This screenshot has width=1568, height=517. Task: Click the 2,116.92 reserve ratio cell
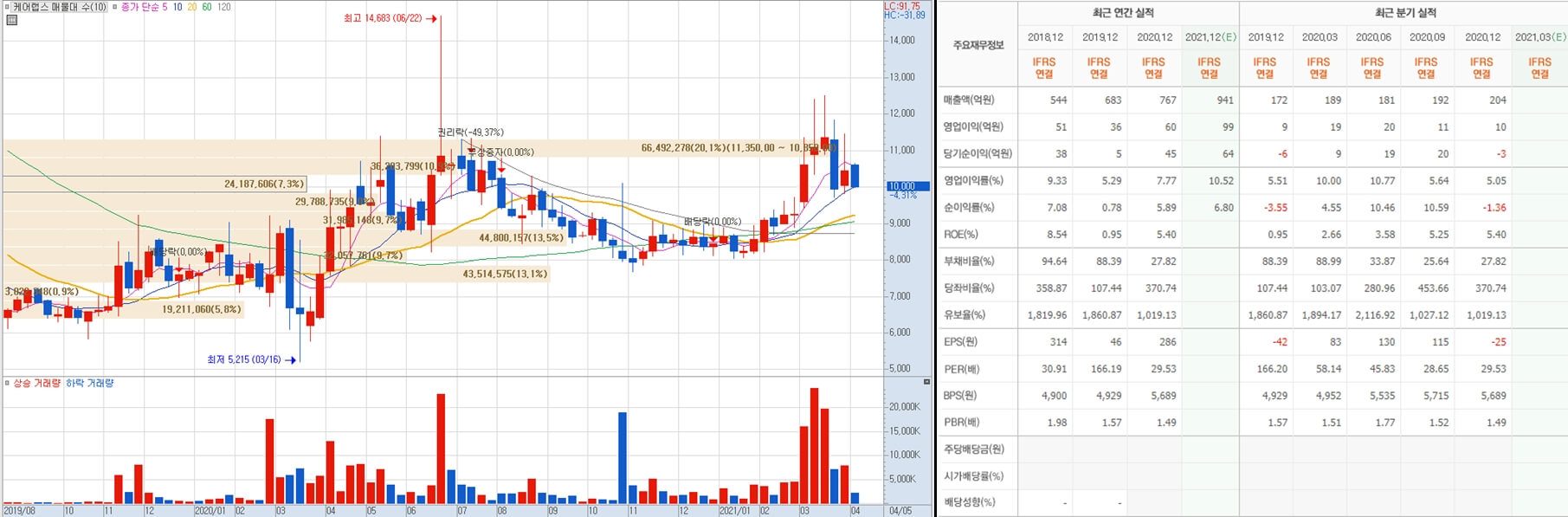tap(1375, 315)
